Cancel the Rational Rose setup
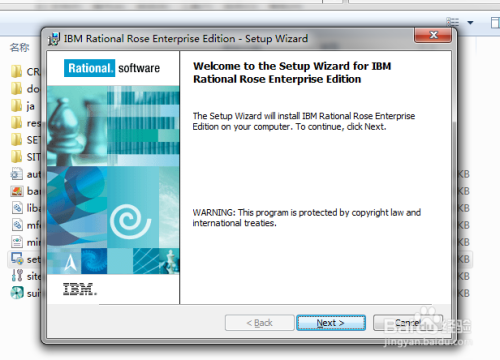Image resolution: width=500 pixels, height=360 pixels. pyautogui.click(x=408, y=323)
